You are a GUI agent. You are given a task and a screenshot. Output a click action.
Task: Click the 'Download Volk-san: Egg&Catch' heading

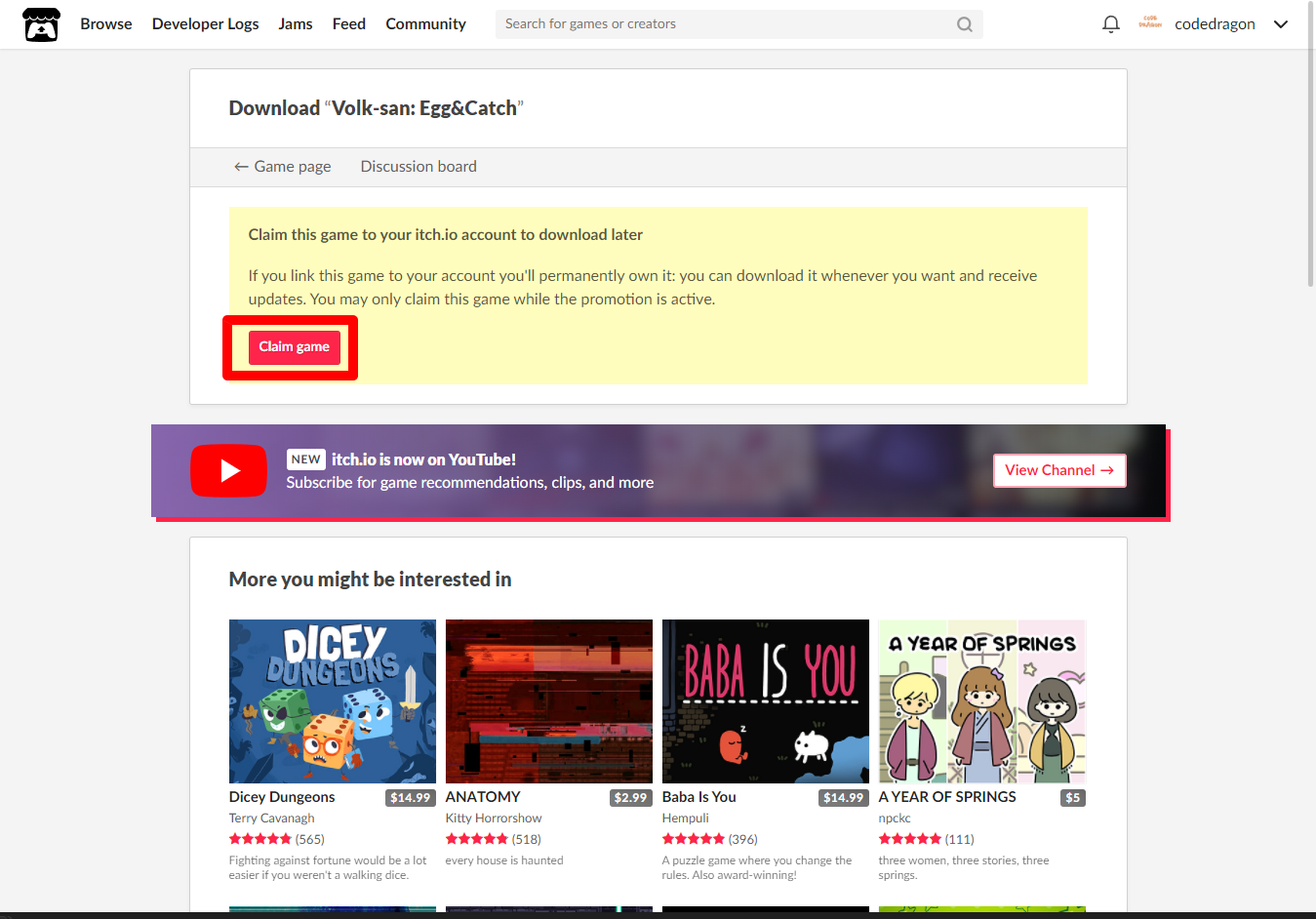(x=376, y=108)
